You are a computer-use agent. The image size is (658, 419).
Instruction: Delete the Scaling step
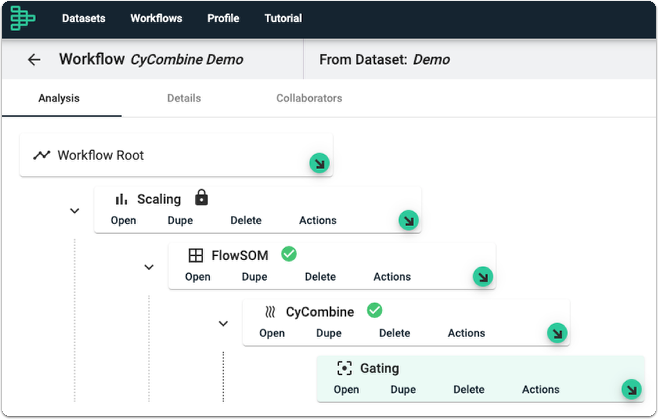[x=246, y=220]
